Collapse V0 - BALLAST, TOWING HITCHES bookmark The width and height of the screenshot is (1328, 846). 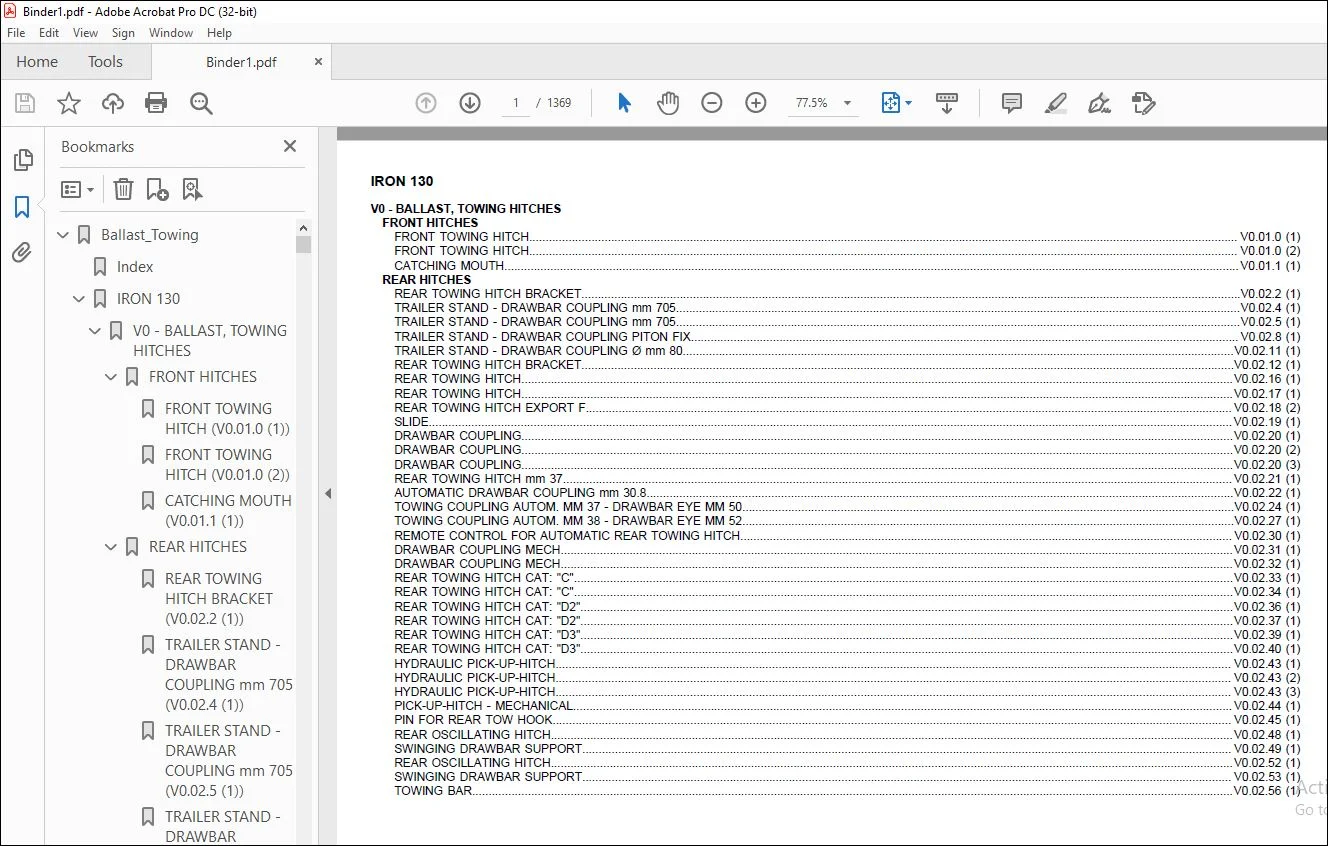tap(96, 331)
